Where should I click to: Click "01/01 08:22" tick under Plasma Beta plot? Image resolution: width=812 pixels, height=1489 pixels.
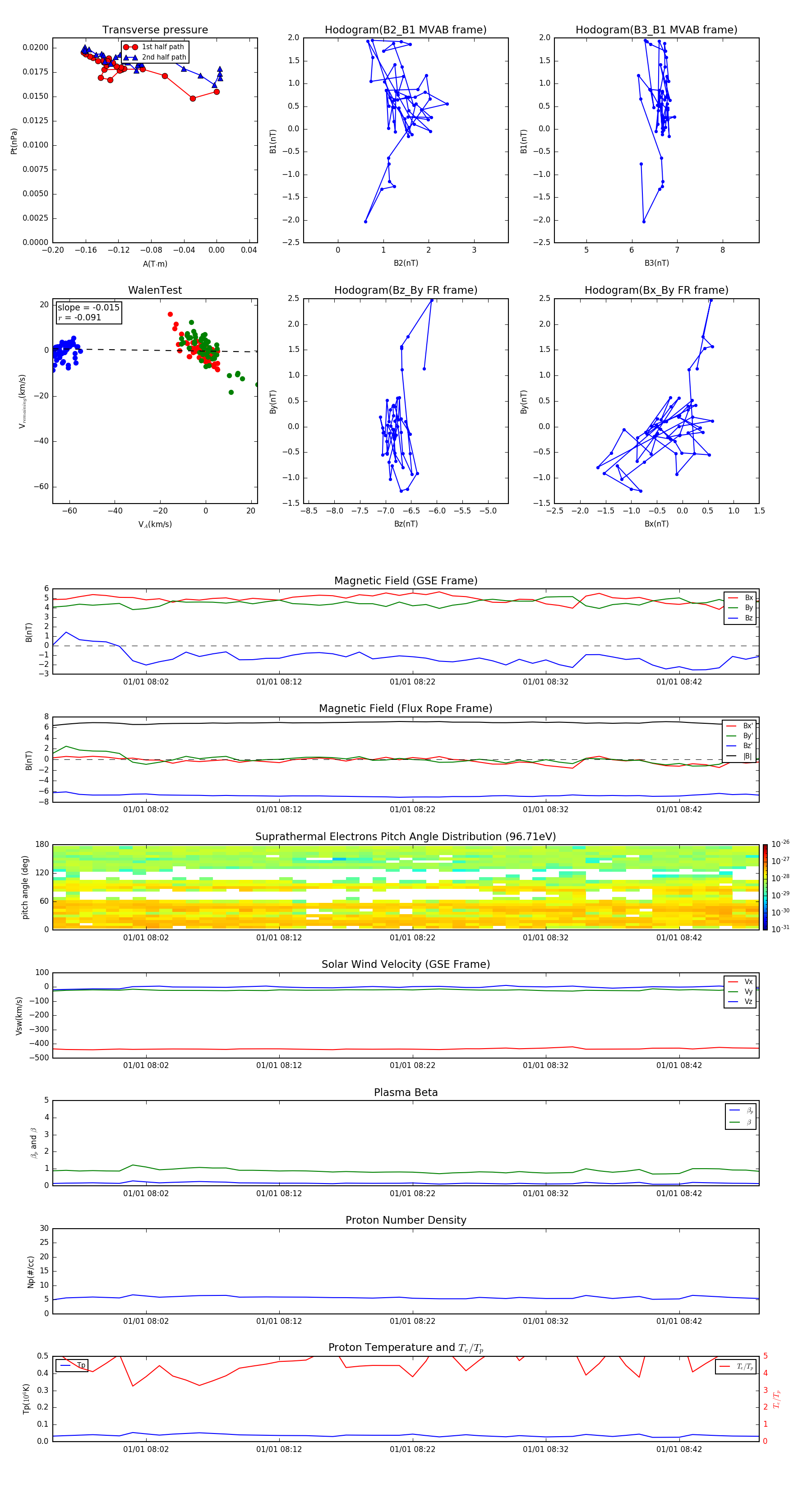(x=413, y=1193)
